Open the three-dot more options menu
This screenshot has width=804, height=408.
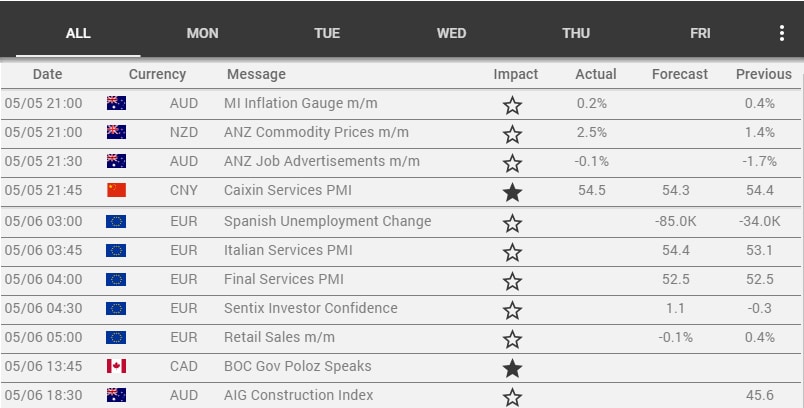(782, 33)
